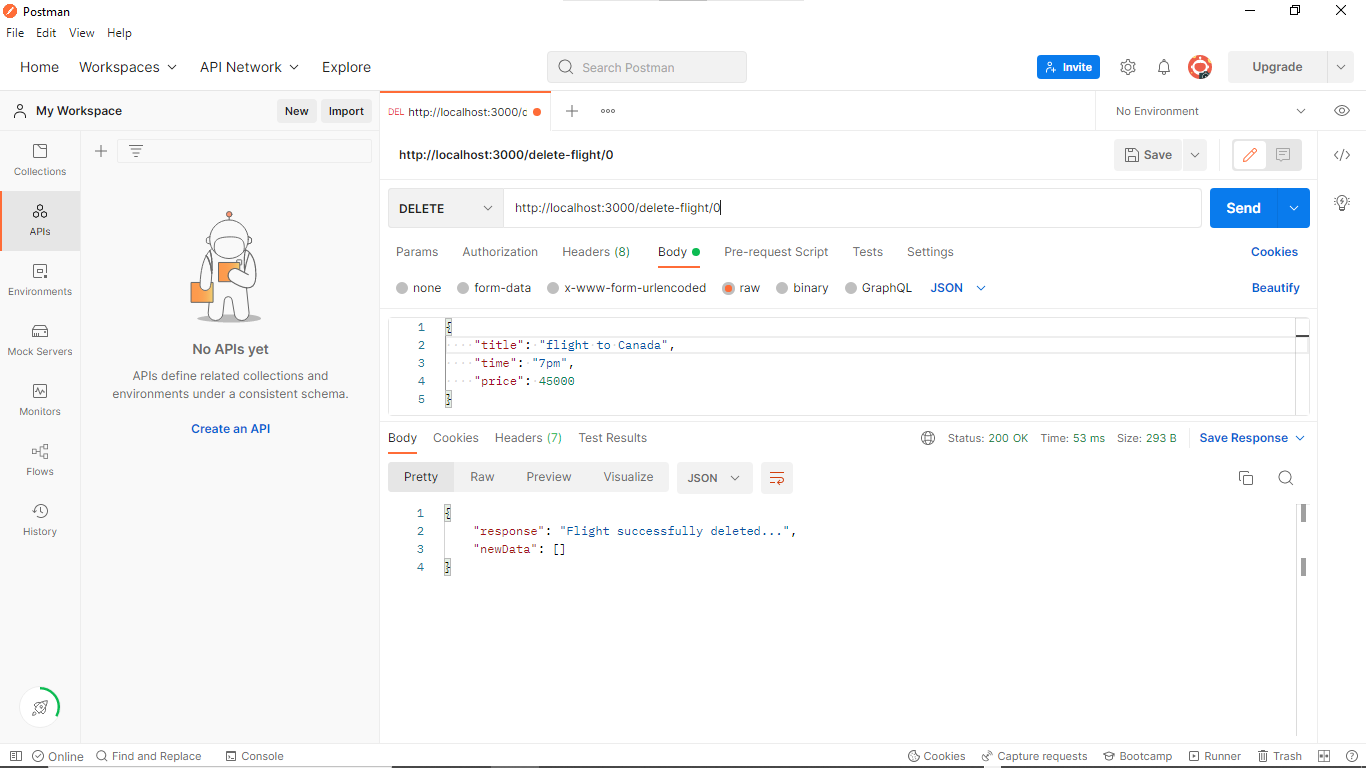
Task: Click Beautify link for request body
Action: 1275,288
